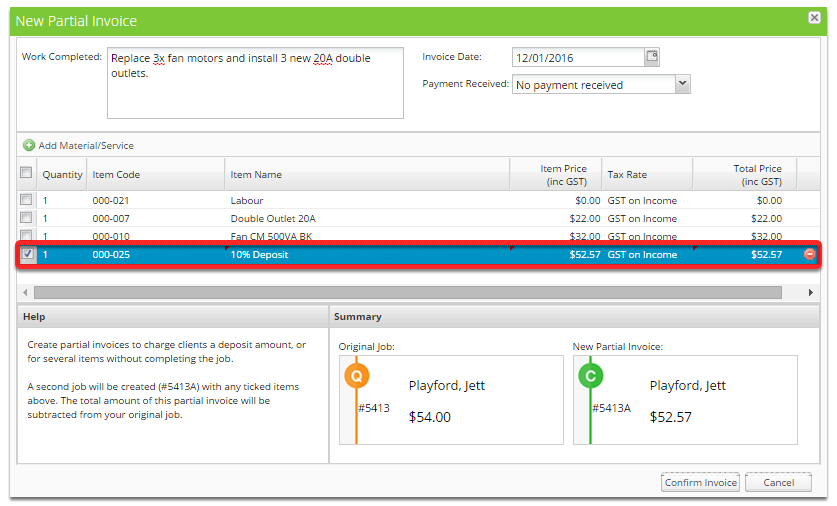This screenshot has width=837, height=506.
Task: Tick the checkbox for Double Outlet 20A row
Action: pyautogui.click(x=26, y=218)
